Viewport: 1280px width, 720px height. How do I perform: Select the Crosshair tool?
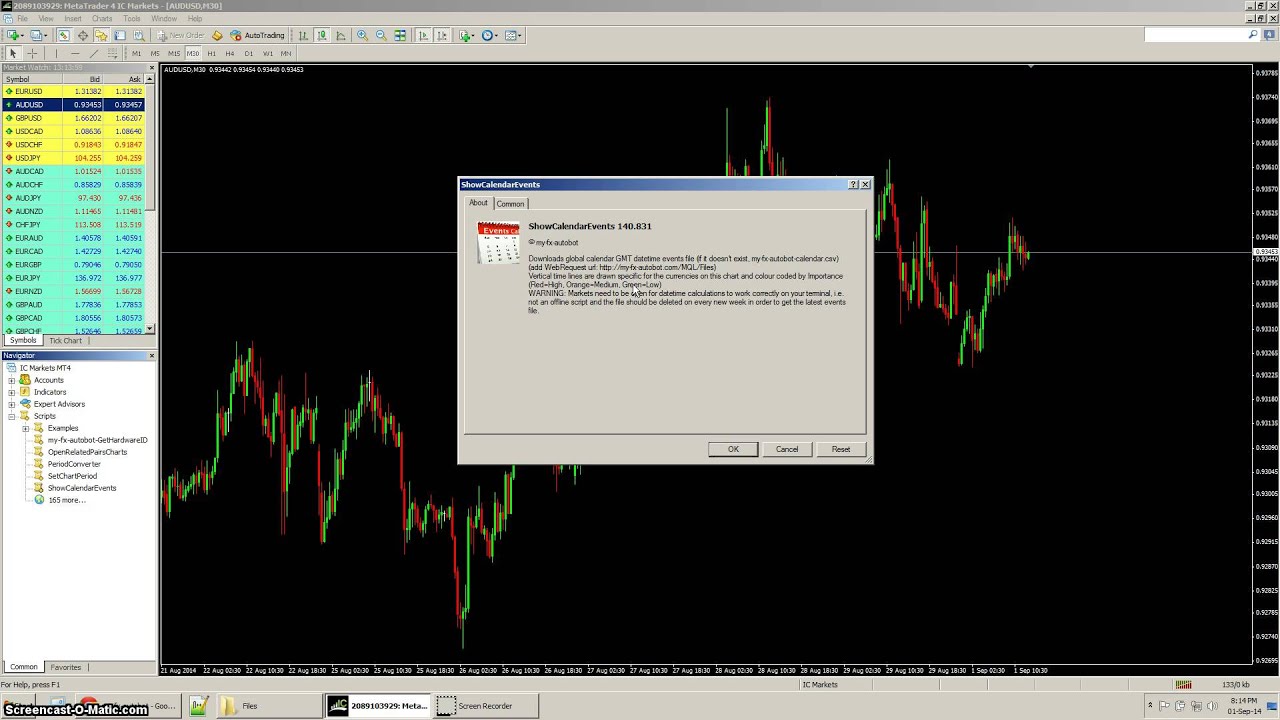(x=32, y=53)
